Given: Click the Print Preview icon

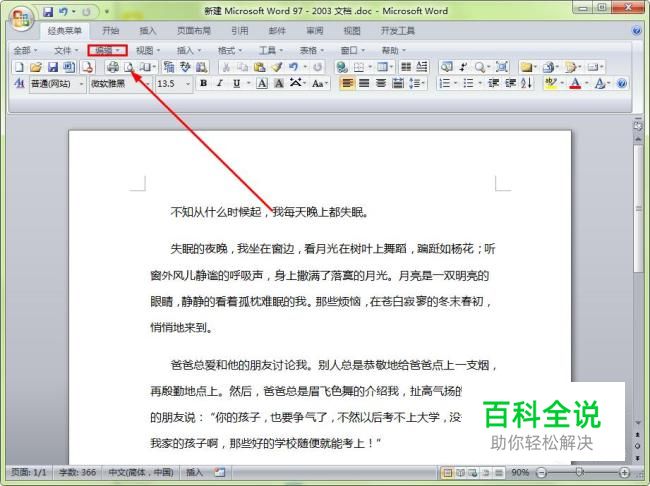Looking at the screenshot, I should pyautogui.click(x=129, y=67).
